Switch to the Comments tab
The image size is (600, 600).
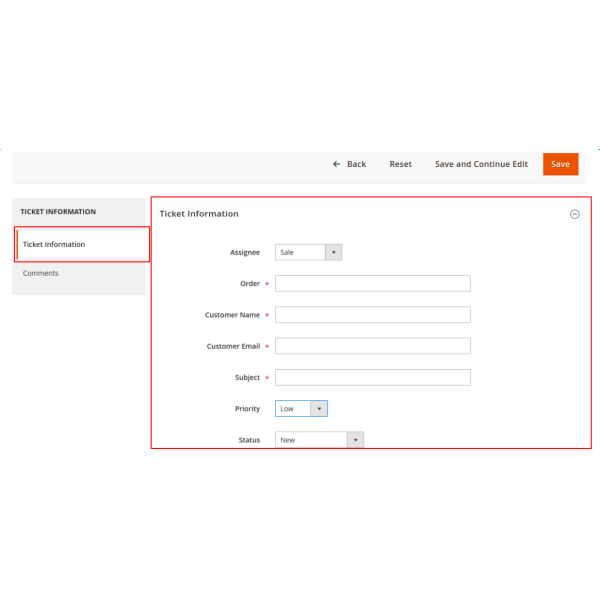point(41,273)
